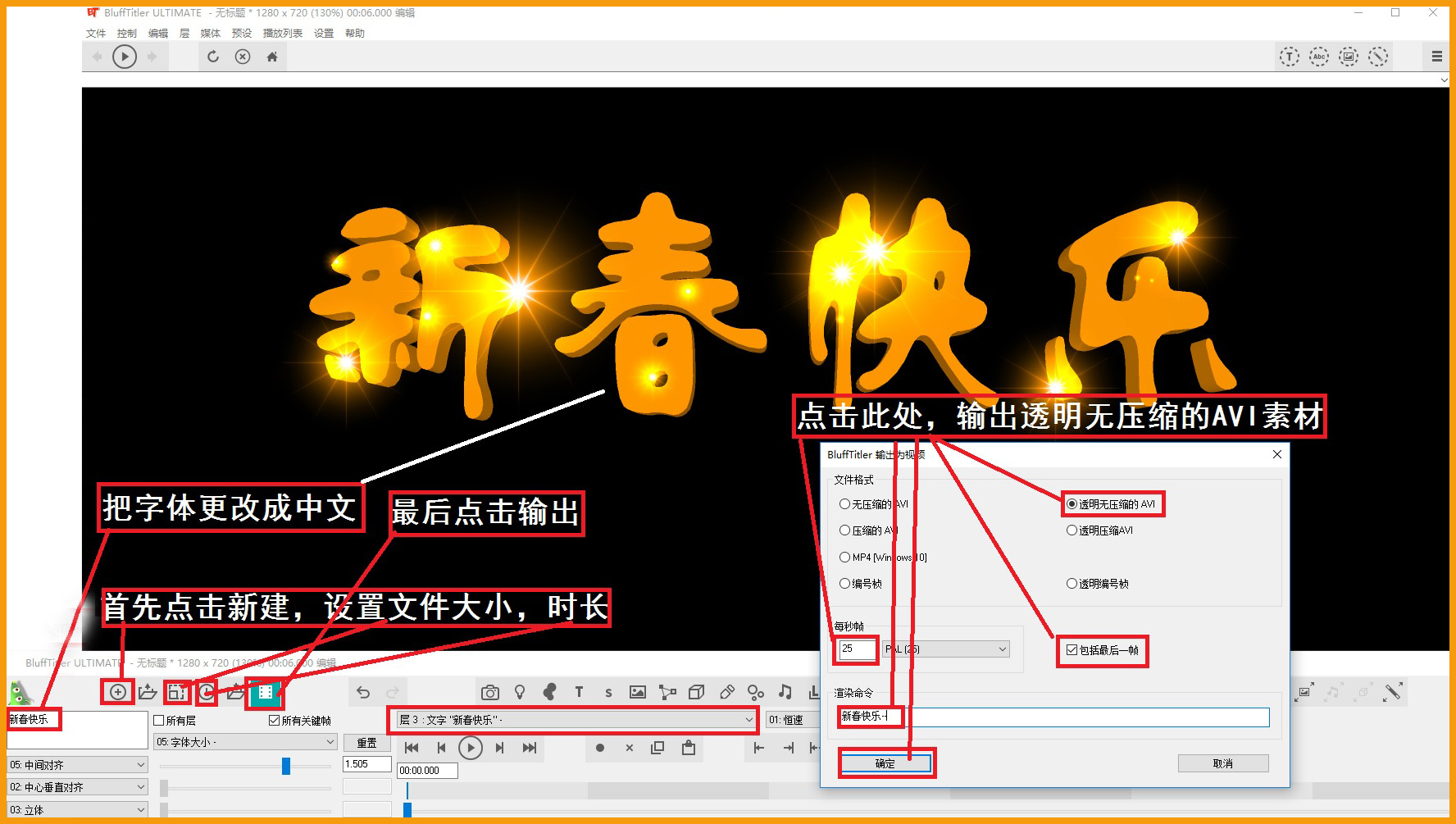The image size is (1456, 824).
Task: Select the uncompressed AVI radio option
Action: pos(874,504)
